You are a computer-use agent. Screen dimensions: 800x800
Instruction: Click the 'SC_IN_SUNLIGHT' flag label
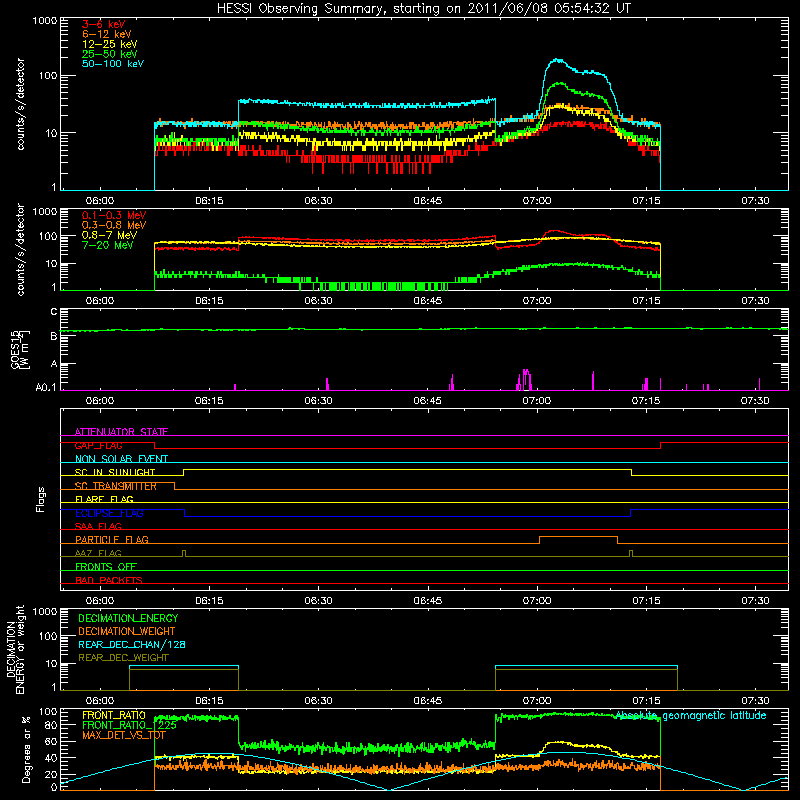[115, 472]
